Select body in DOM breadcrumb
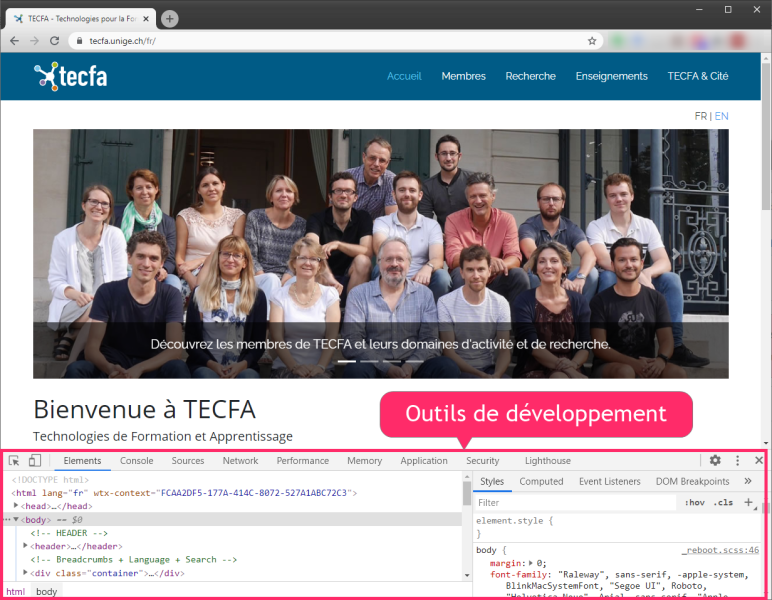This screenshot has height=600, width=772. click(x=46, y=592)
